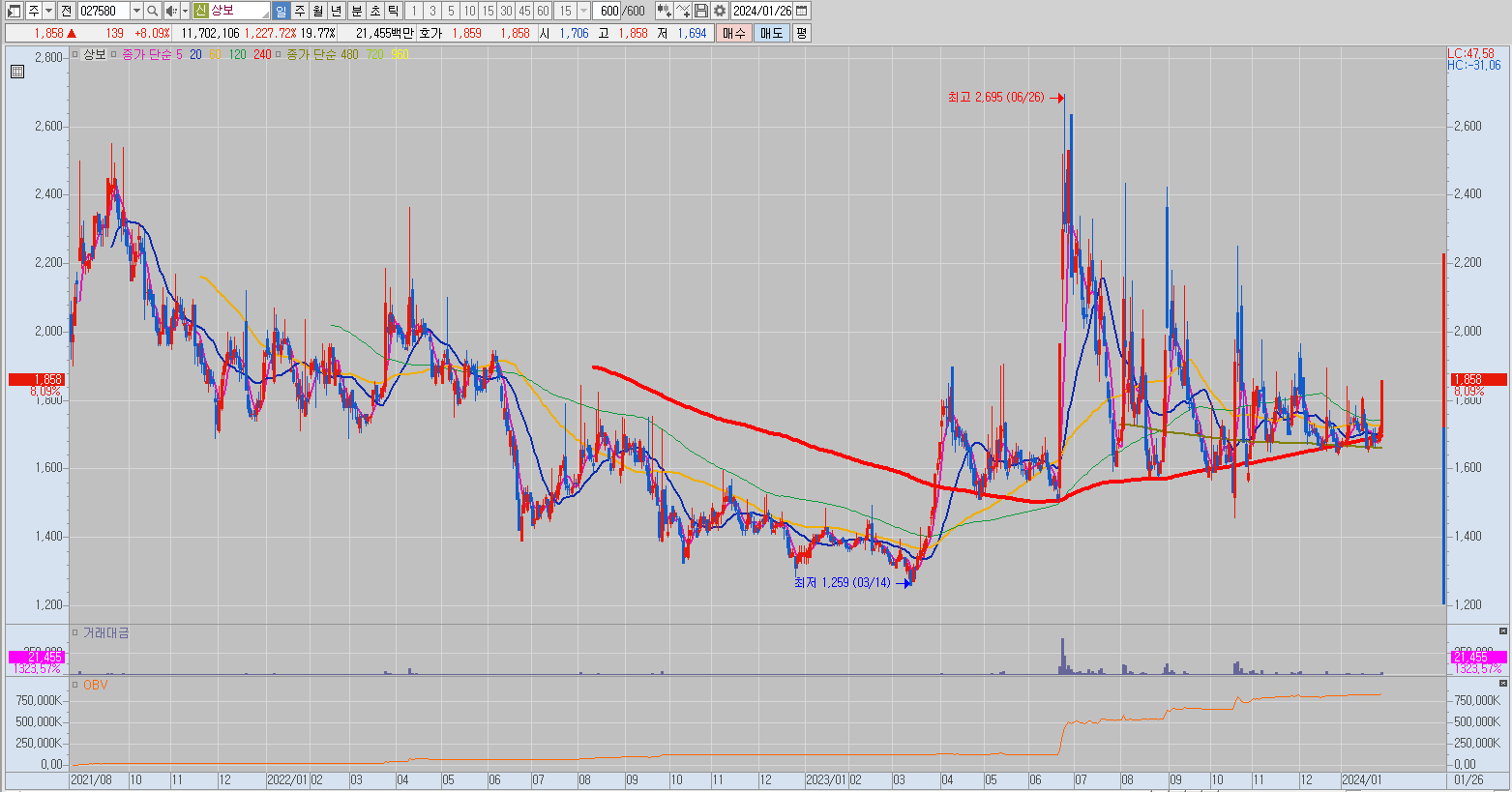Open chart settings gear icon
Viewport: 1512px width, 792px height.
pyautogui.click(x=720, y=11)
